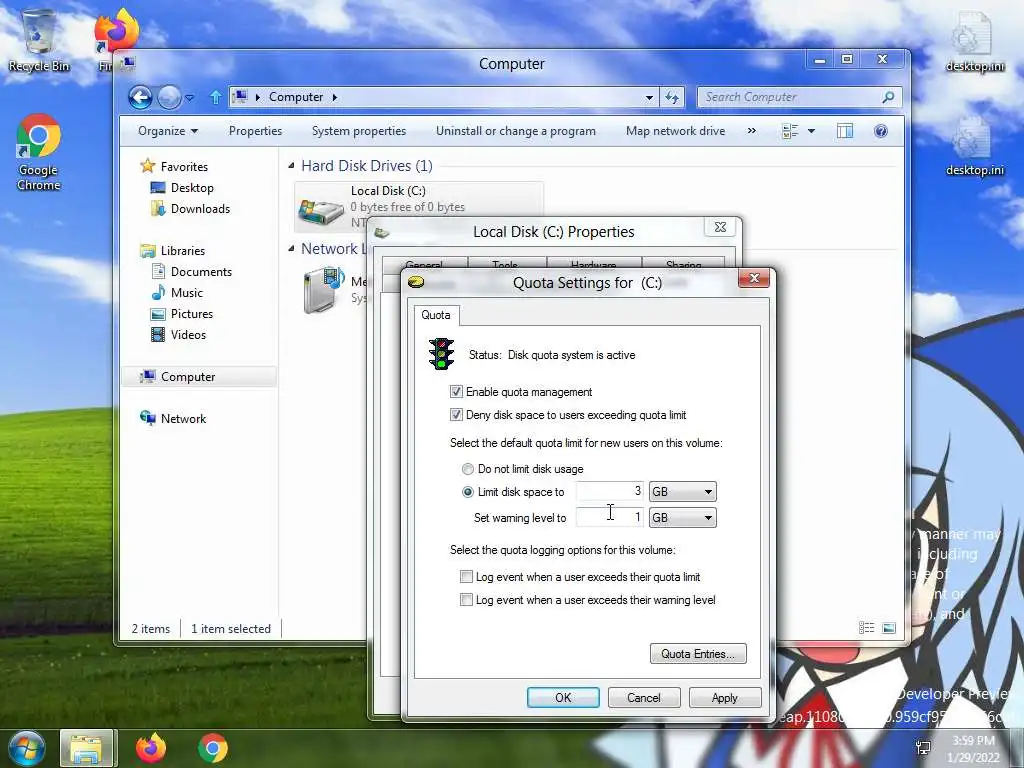This screenshot has width=1024, height=768.
Task: Click Search Computer box
Action: tap(800, 97)
